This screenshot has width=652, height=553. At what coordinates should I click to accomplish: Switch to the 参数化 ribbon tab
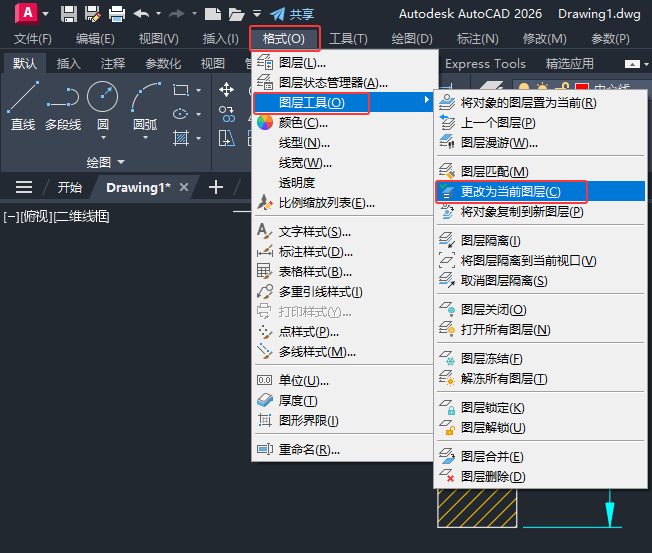coord(163,64)
